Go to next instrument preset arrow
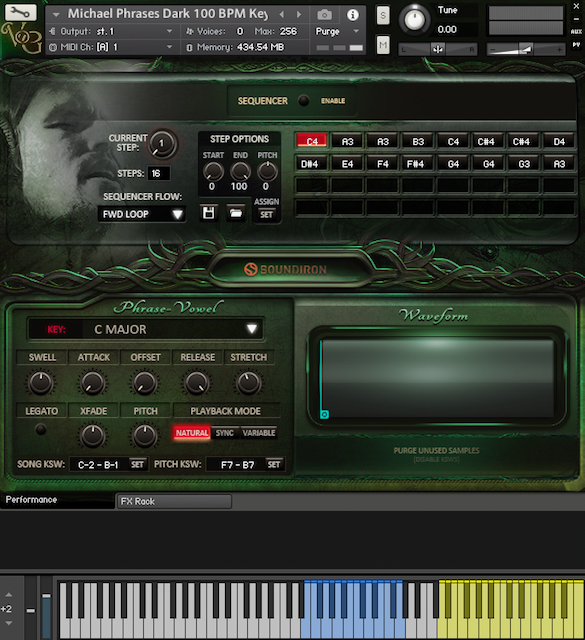The height and width of the screenshot is (640, 585). [299, 15]
